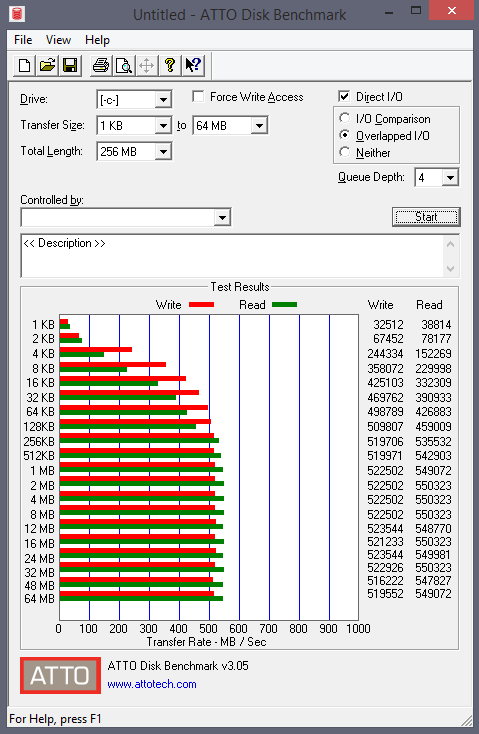Click the Save floppy disk icon
Viewport: 479px width, 734px height.
point(70,65)
